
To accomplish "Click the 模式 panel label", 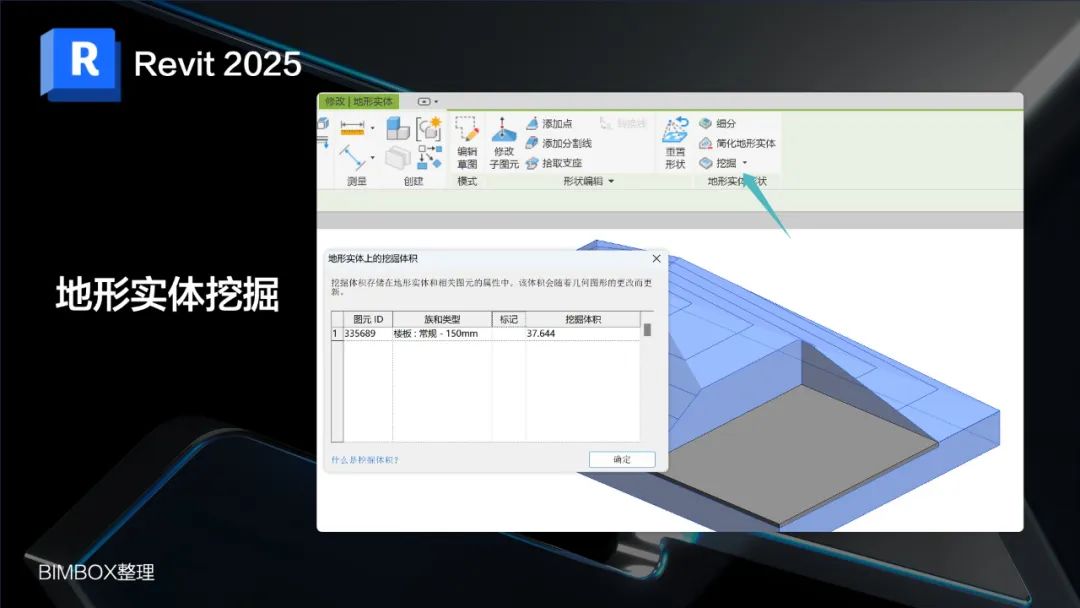I will coord(467,180).
